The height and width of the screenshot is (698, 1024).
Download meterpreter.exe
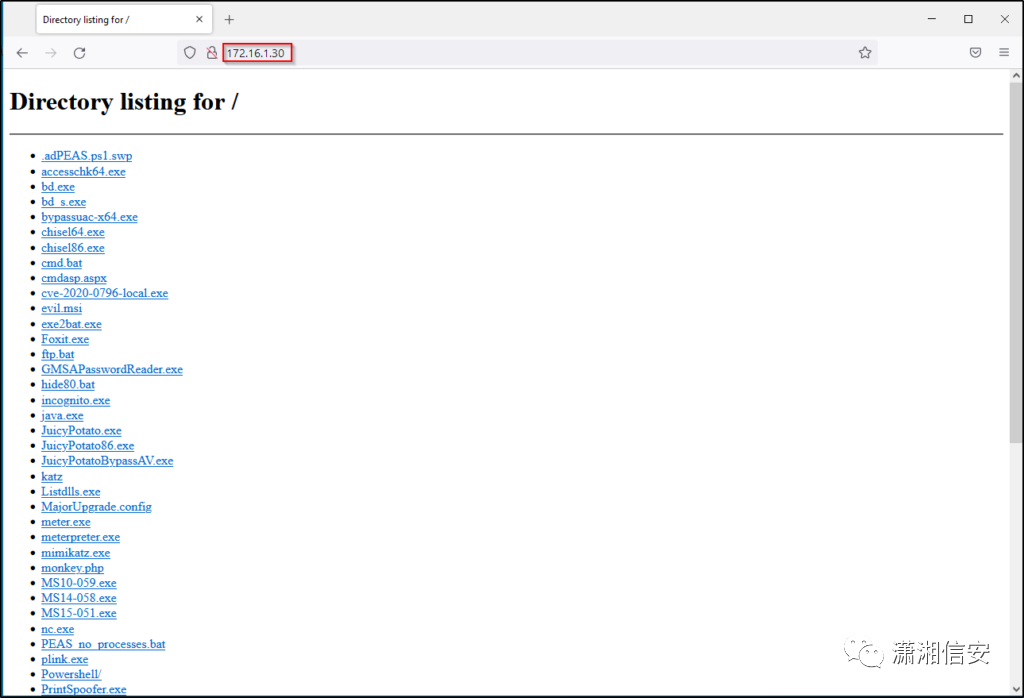coord(80,537)
